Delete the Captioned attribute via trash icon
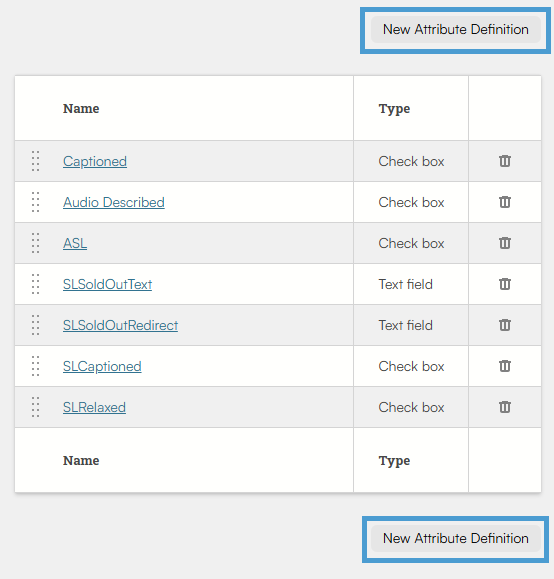 click(505, 161)
